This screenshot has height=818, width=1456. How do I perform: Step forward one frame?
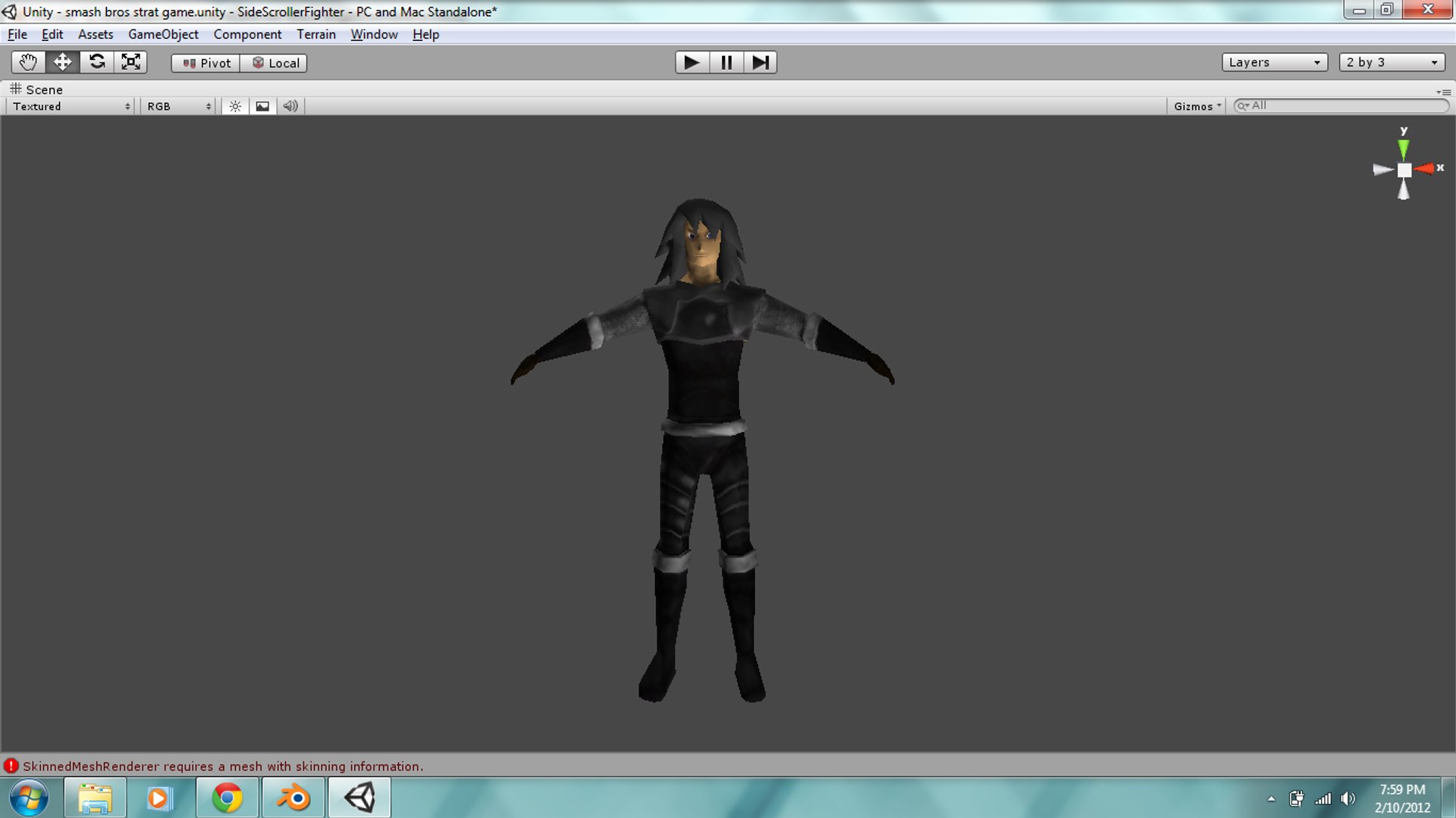(x=761, y=62)
